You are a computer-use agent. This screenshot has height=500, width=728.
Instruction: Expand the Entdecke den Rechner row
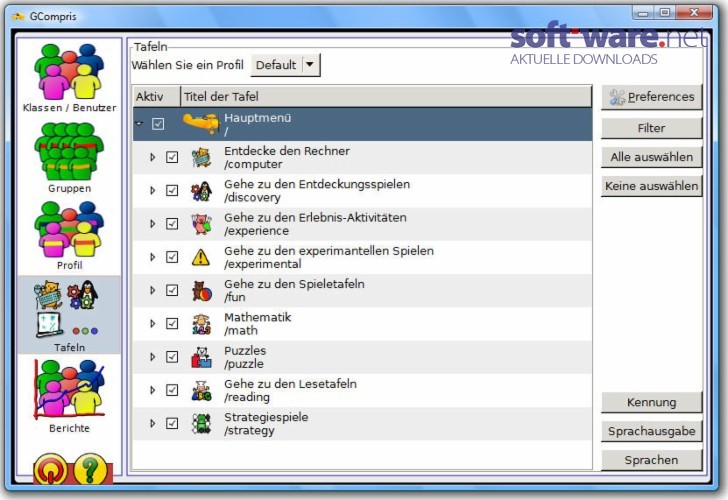(x=152, y=157)
